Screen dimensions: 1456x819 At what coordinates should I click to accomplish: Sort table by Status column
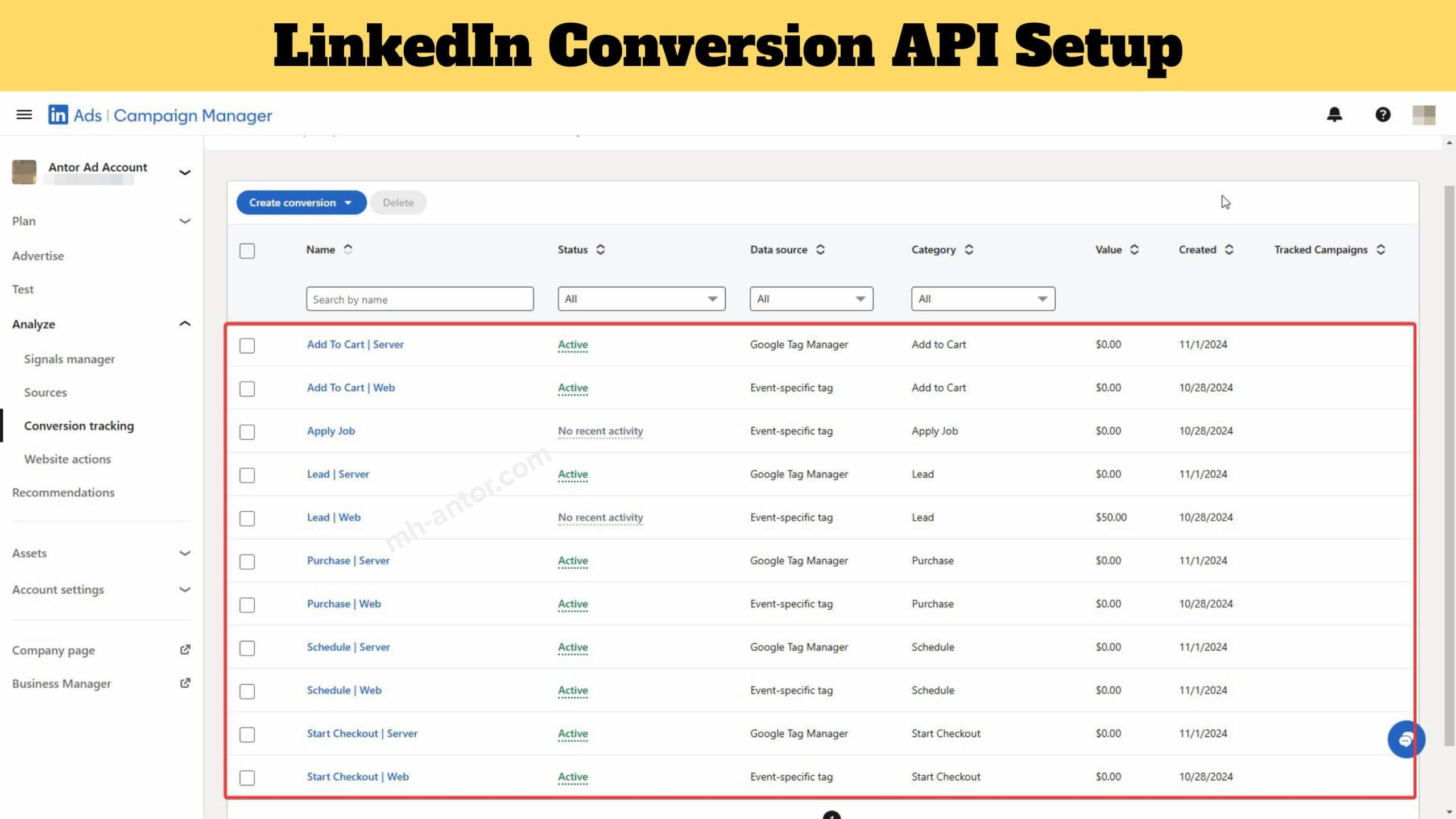click(x=601, y=250)
